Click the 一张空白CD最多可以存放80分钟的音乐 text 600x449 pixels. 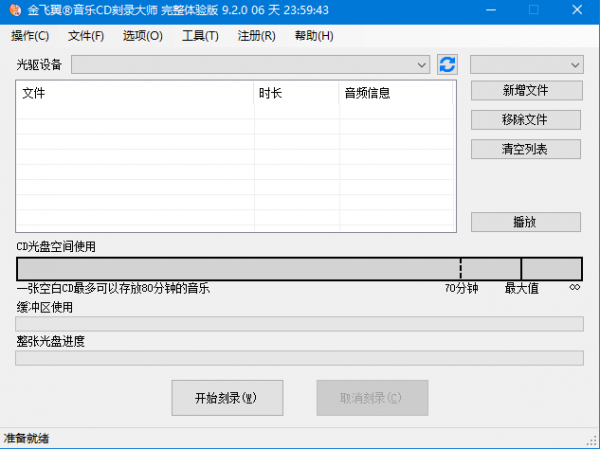[x=113, y=288]
